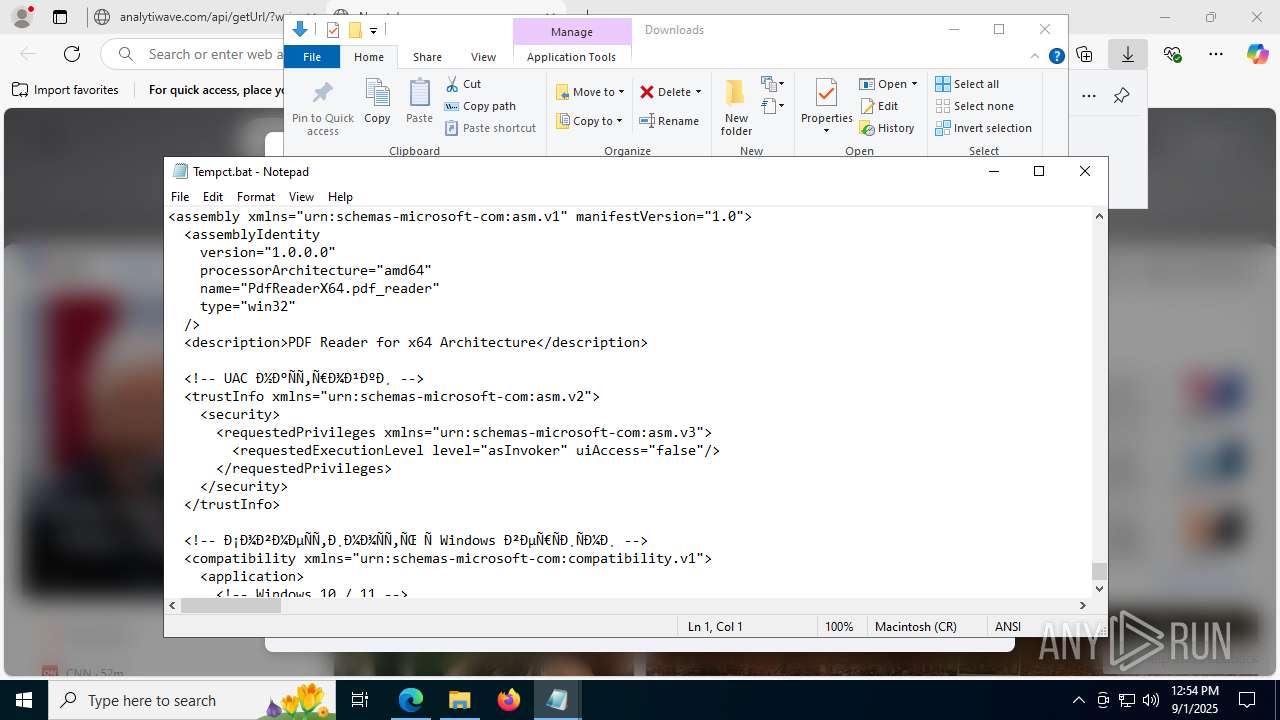This screenshot has width=1280, height=720.
Task: Click quick access toolbar properties icon
Action: (x=333, y=30)
